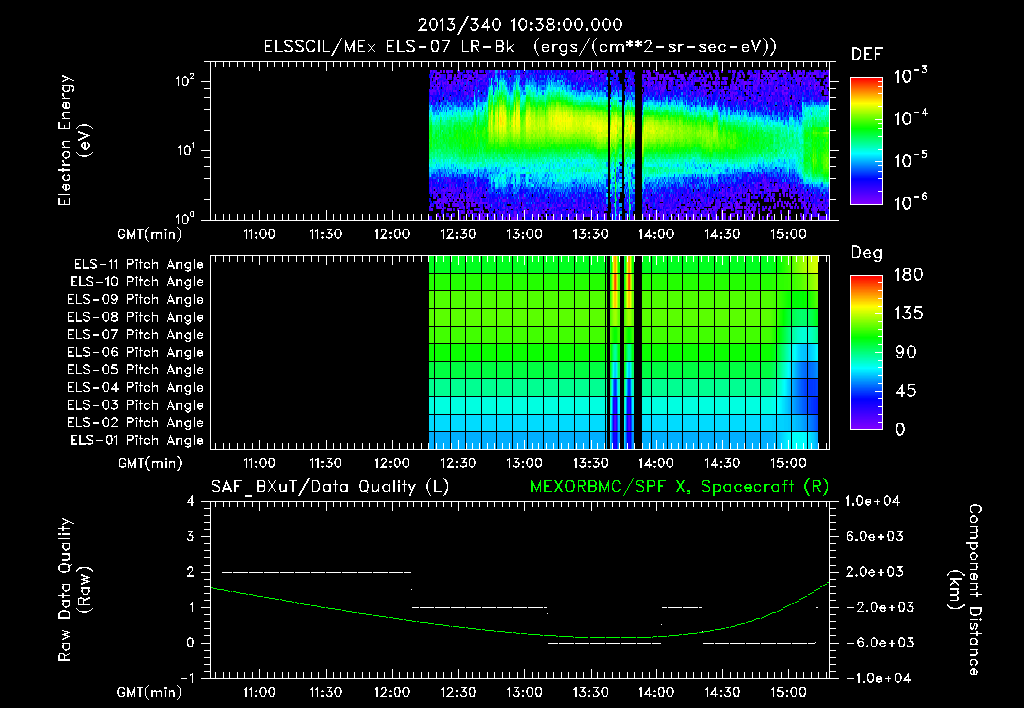Image resolution: width=1024 pixels, height=708 pixels.
Task: Click the GMT(min) label under the spectrogram
Action: (150, 234)
